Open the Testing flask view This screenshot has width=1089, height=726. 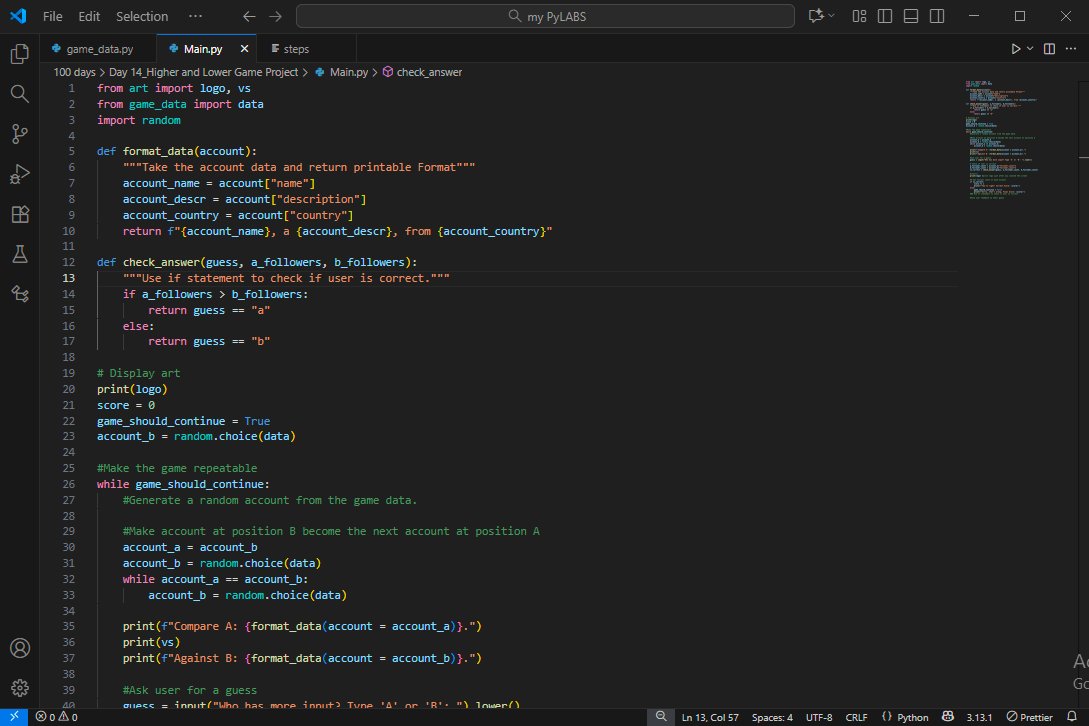[19, 254]
